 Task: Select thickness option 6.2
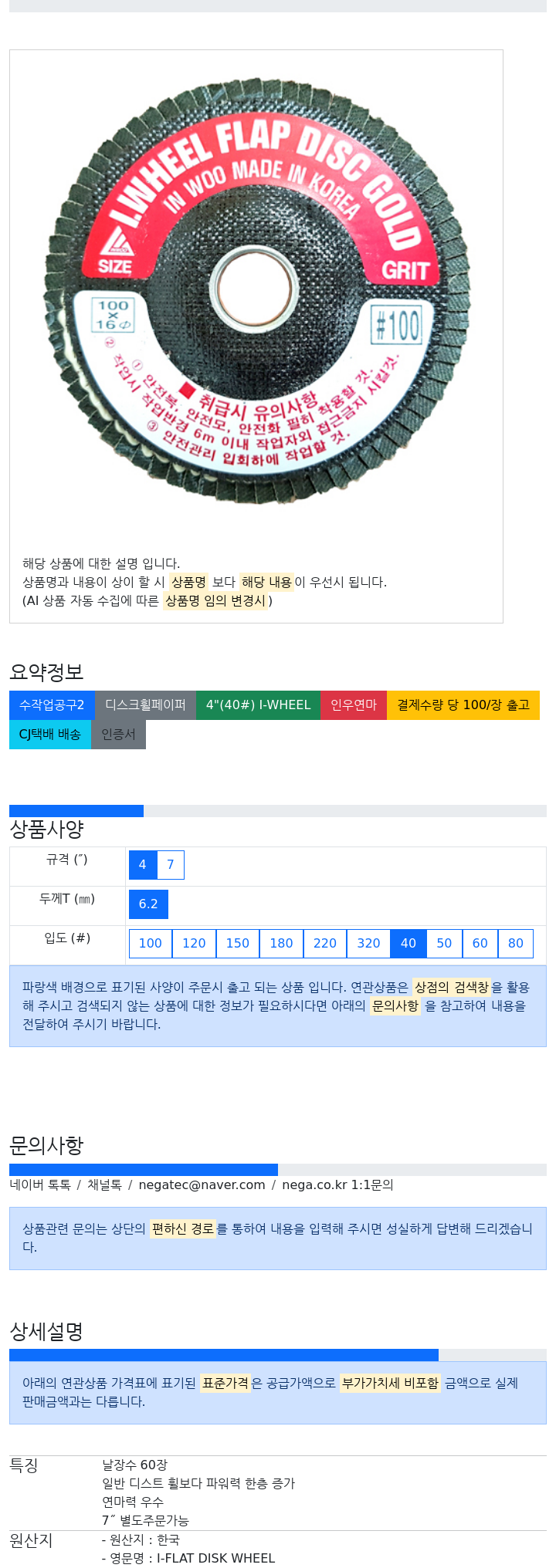point(148,904)
